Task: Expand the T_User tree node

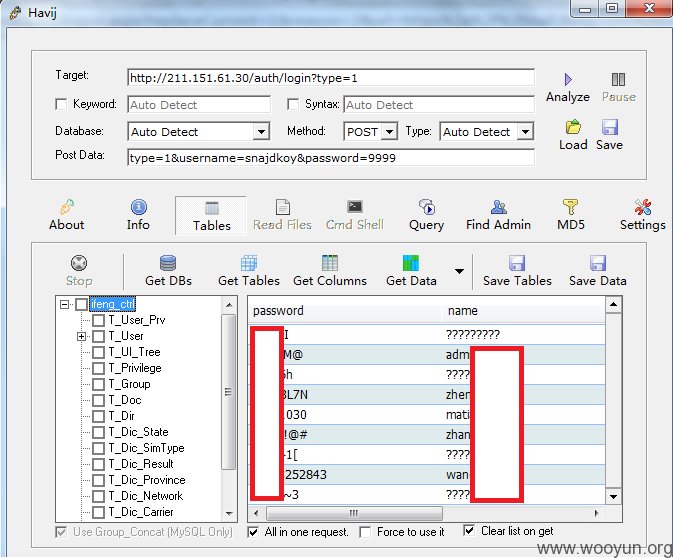Action: click(x=82, y=336)
